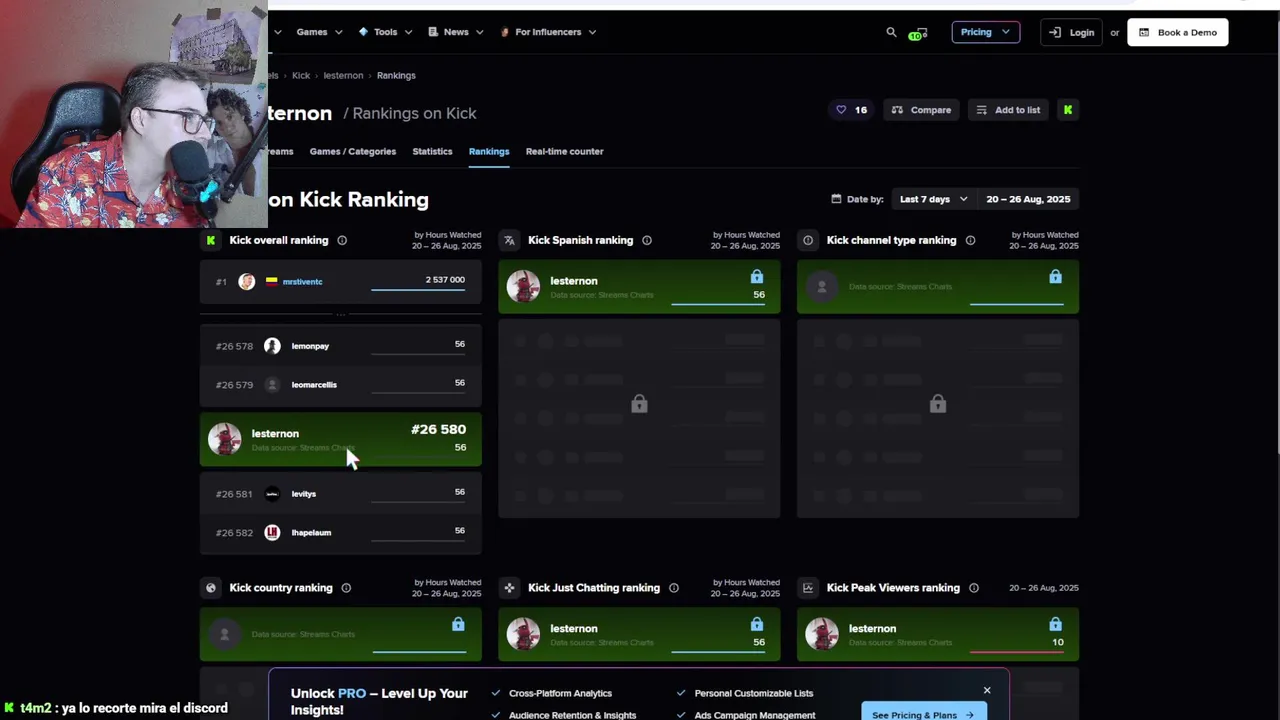Viewport: 1280px width, 720px height.
Task: Click mrstiventc avatar in rank one row
Action: click(246, 282)
